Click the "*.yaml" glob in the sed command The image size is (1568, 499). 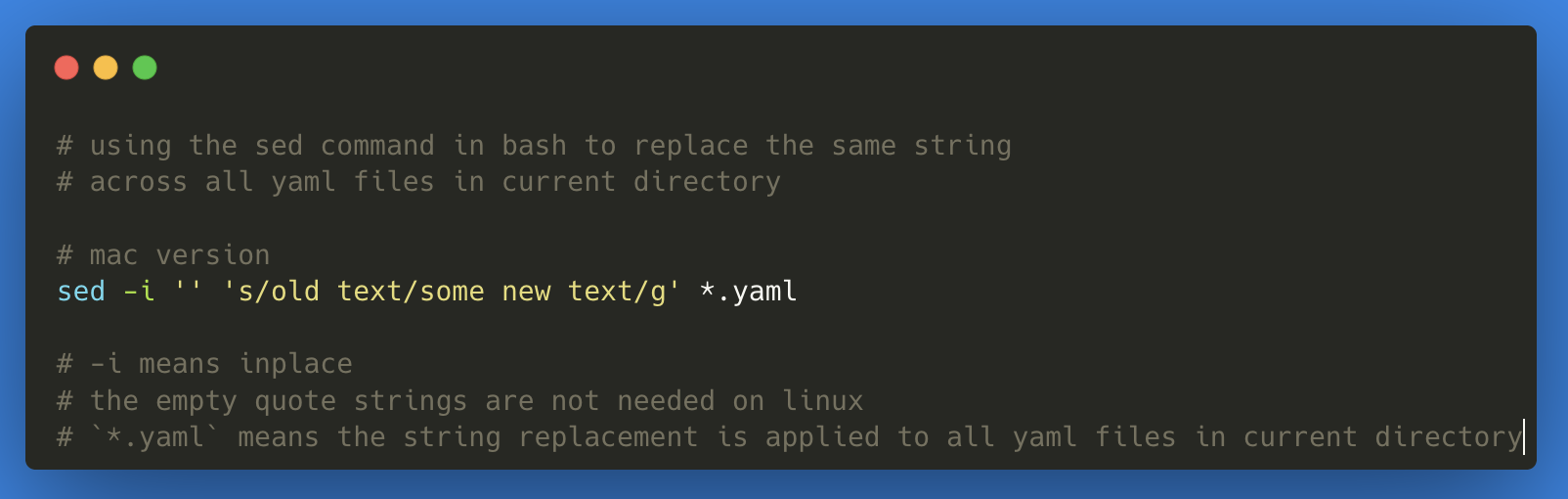pyautogui.click(x=748, y=292)
